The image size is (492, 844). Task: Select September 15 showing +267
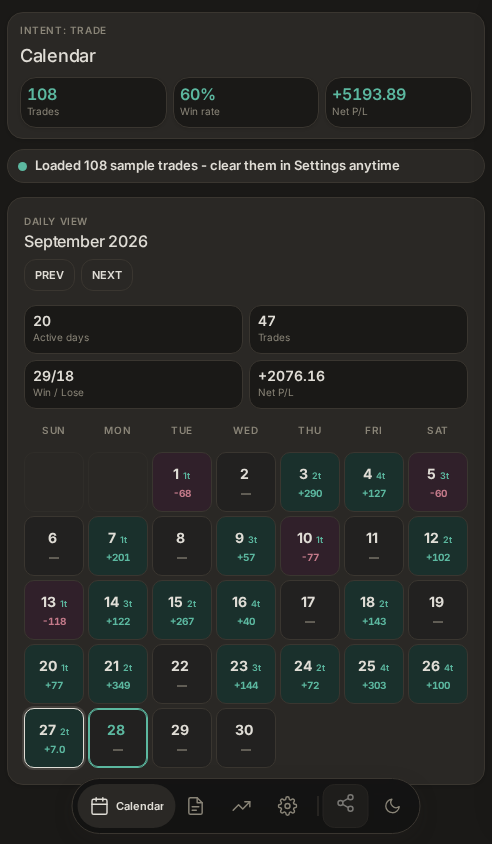pyautogui.click(x=182, y=610)
